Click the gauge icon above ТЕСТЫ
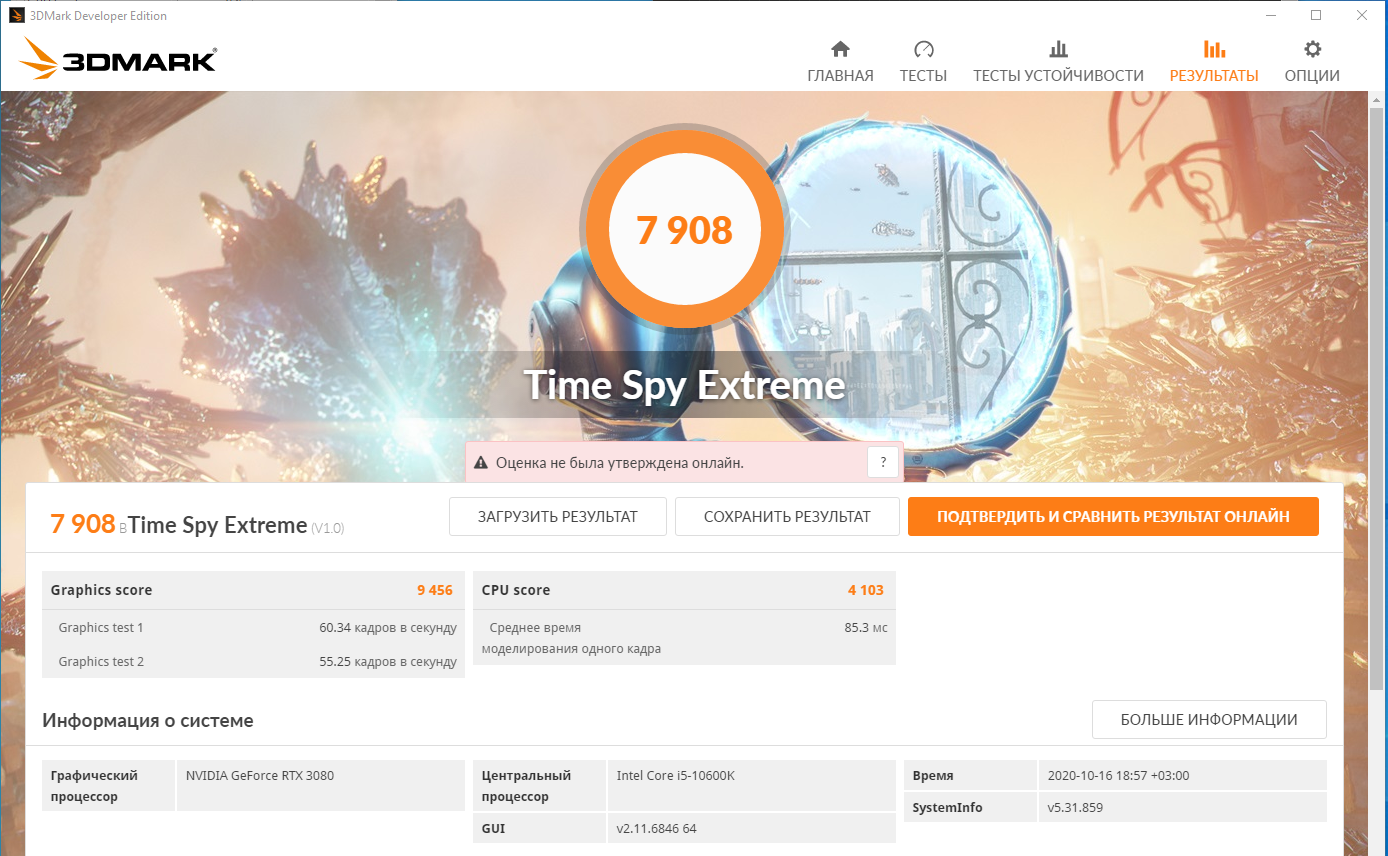Screen dimensions: 1388x856 [x=923, y=49]
